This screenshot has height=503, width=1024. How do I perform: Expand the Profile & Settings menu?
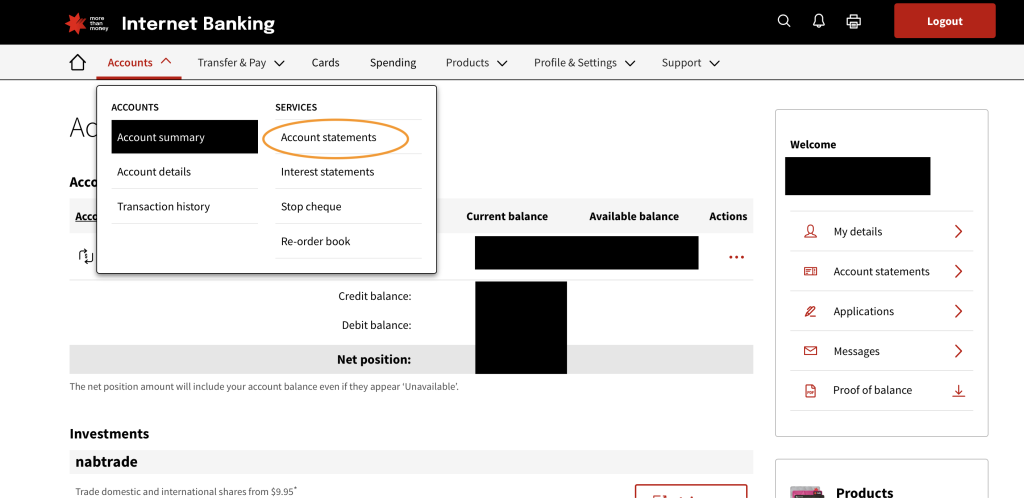[584, 62]
